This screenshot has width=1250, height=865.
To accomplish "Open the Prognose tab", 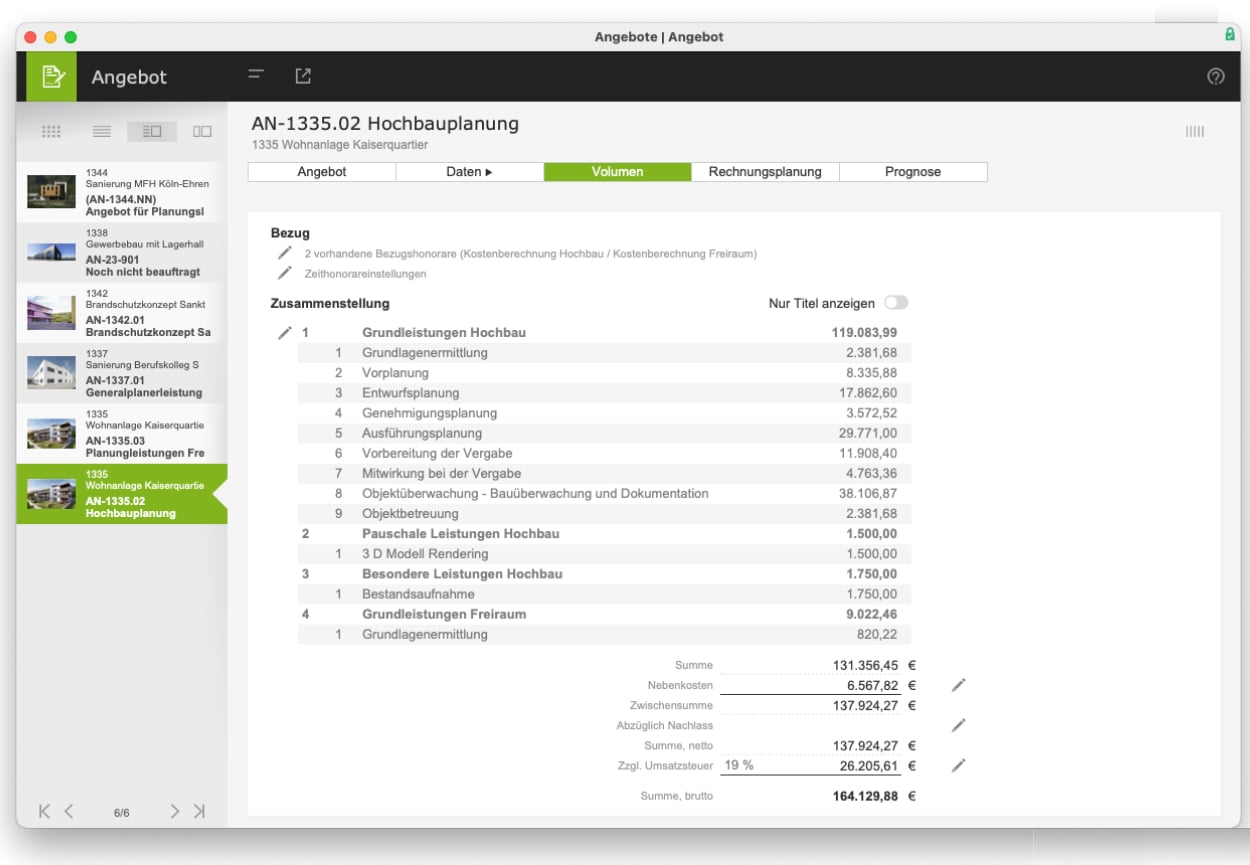I will pyautogui.click(x=913, y=172).
